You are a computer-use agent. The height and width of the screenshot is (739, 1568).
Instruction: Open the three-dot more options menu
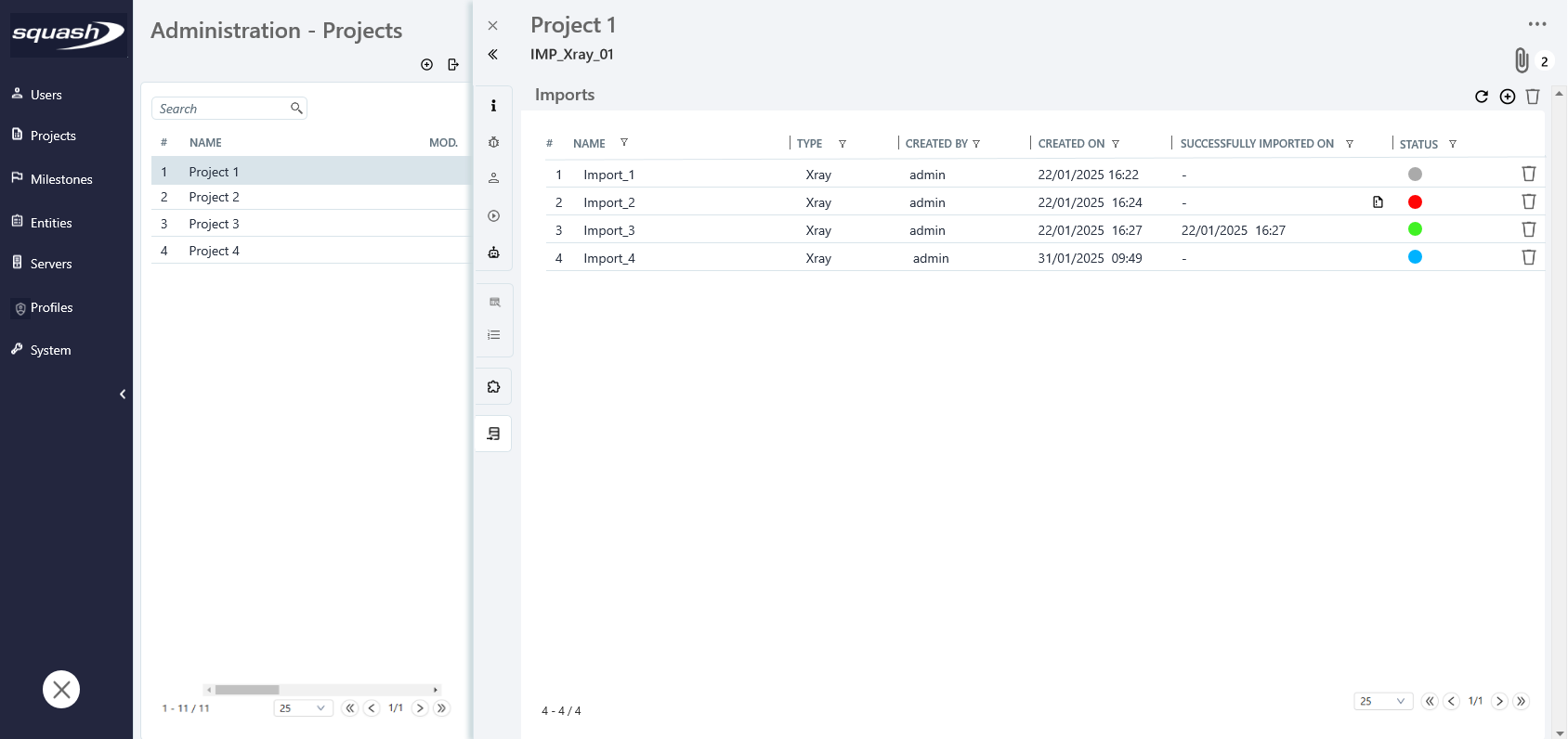coord(1537,24)
